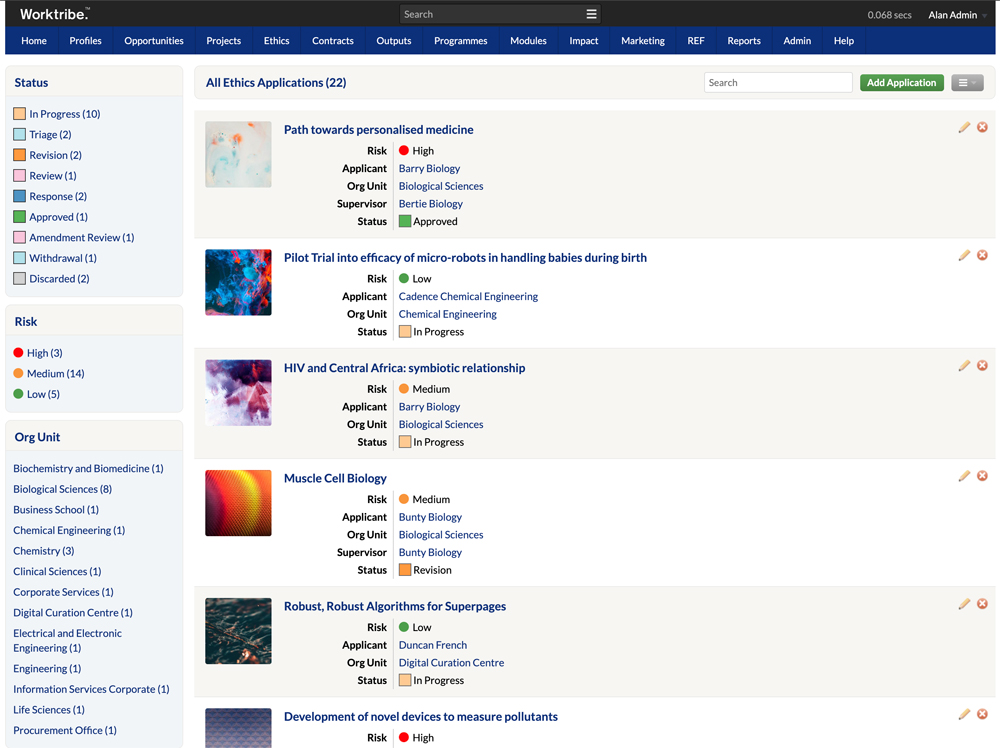Filter by Medium risk orange dot
The height and width of the screenshot is (748, 1000).
[18, 373]
